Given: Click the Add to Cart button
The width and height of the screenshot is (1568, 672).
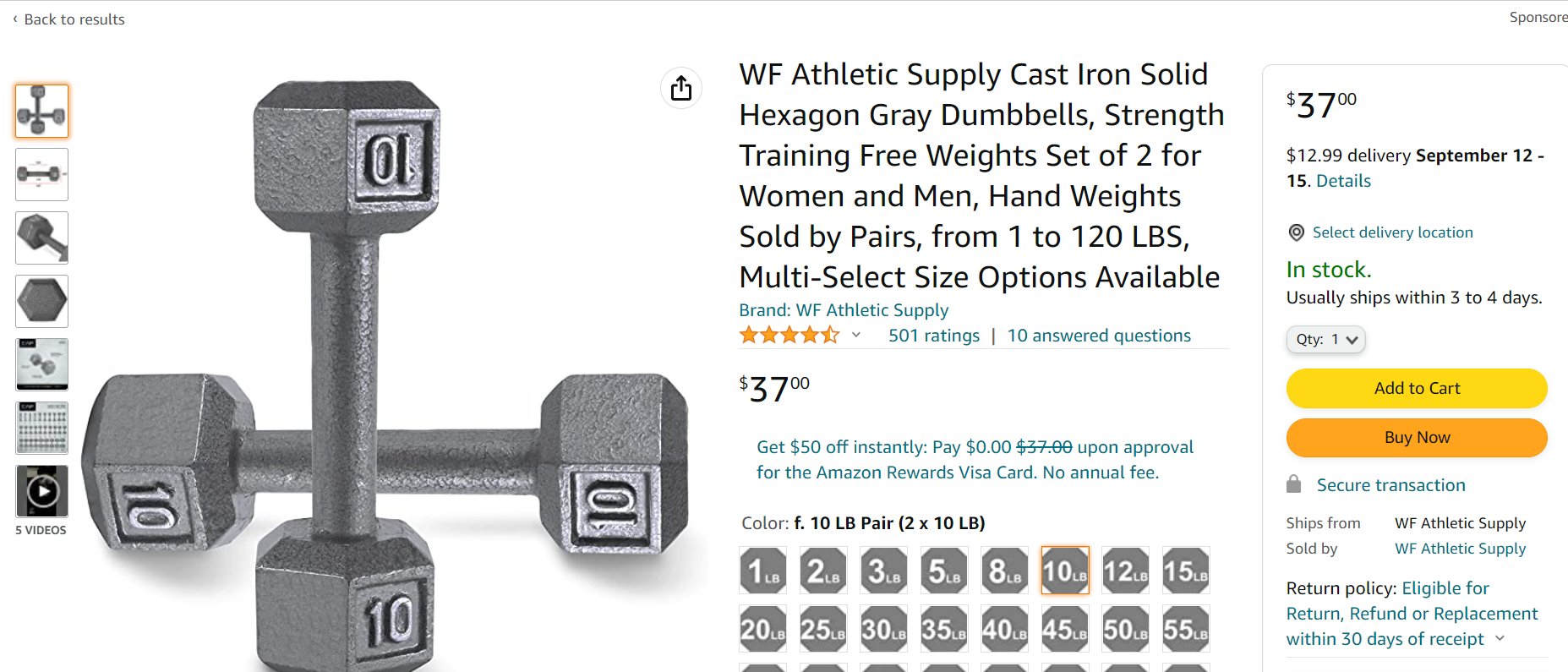Looking at the screenshot, I should click(1416, 388).
